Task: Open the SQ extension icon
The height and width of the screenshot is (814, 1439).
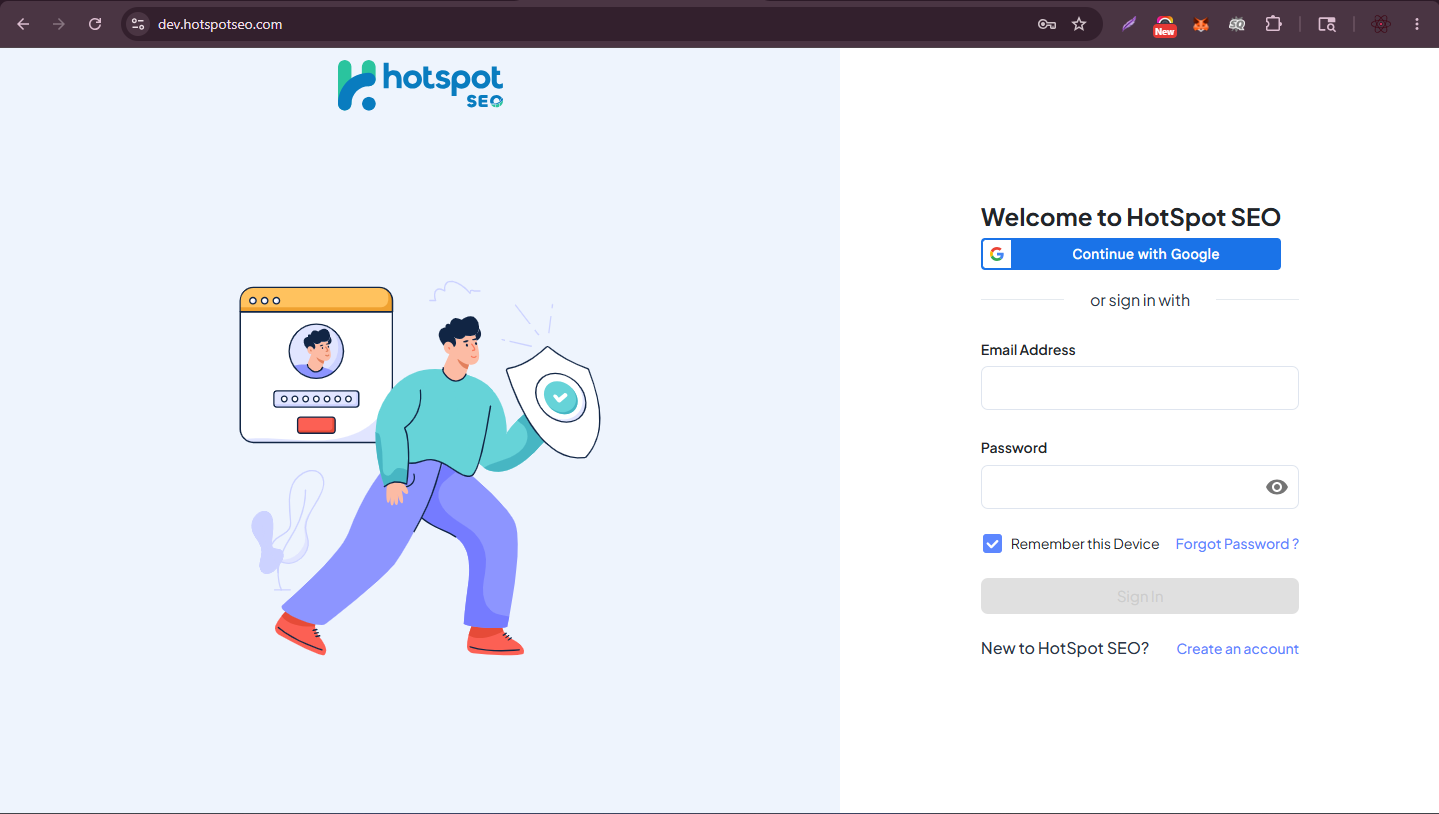Action: click(x=1237, y=24)
